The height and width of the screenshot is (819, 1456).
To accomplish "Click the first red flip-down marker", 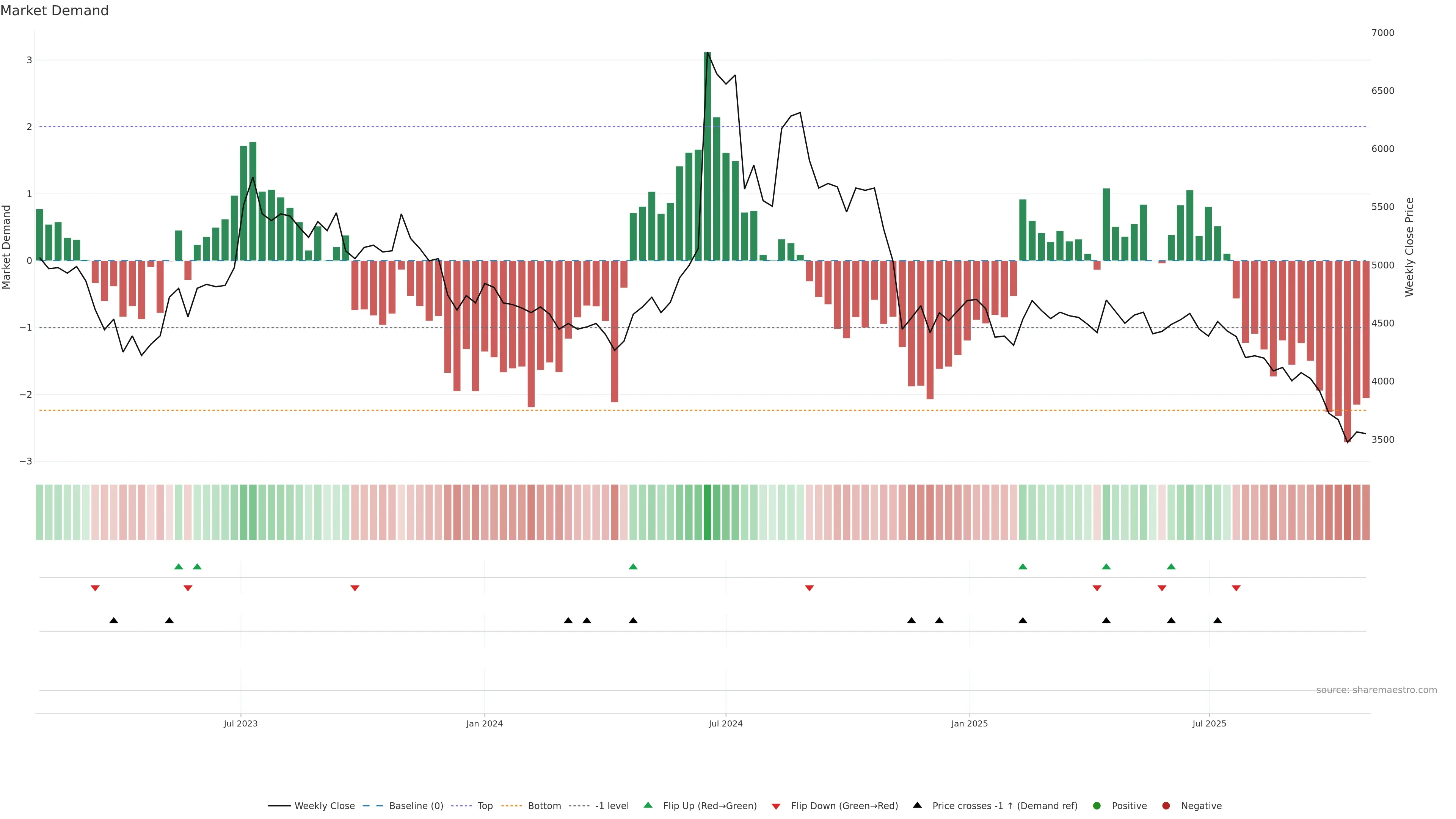I will (95, 588).
